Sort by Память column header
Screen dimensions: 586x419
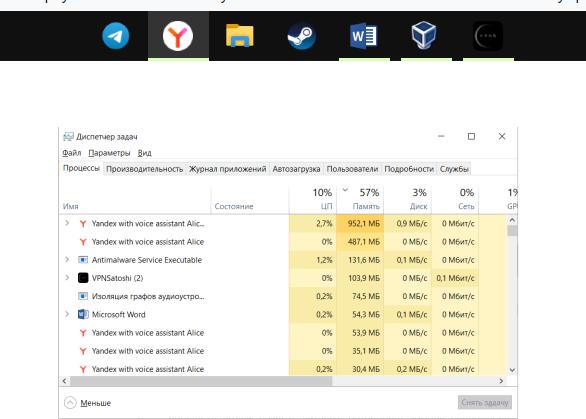click(360, 200)
